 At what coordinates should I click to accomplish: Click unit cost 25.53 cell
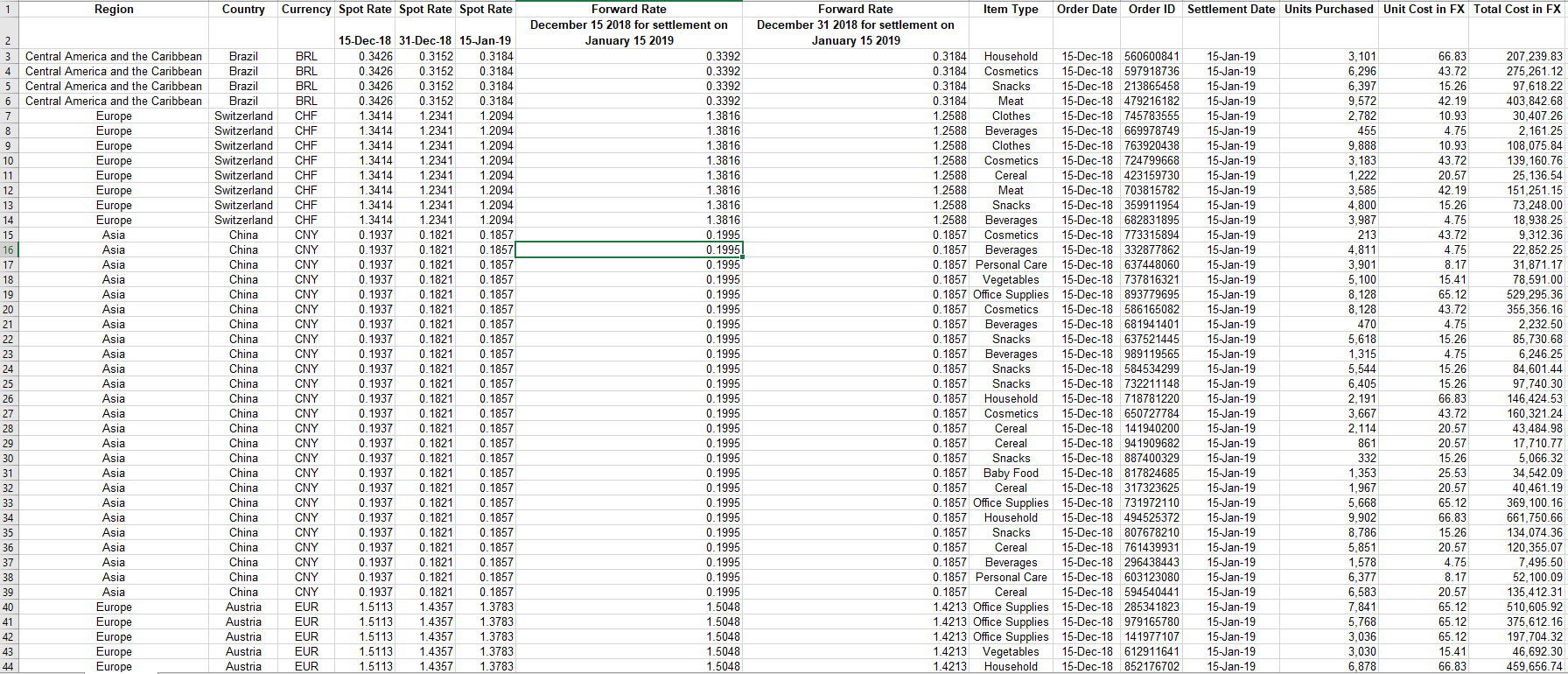pyautogui.click(x=1424, y=474)
